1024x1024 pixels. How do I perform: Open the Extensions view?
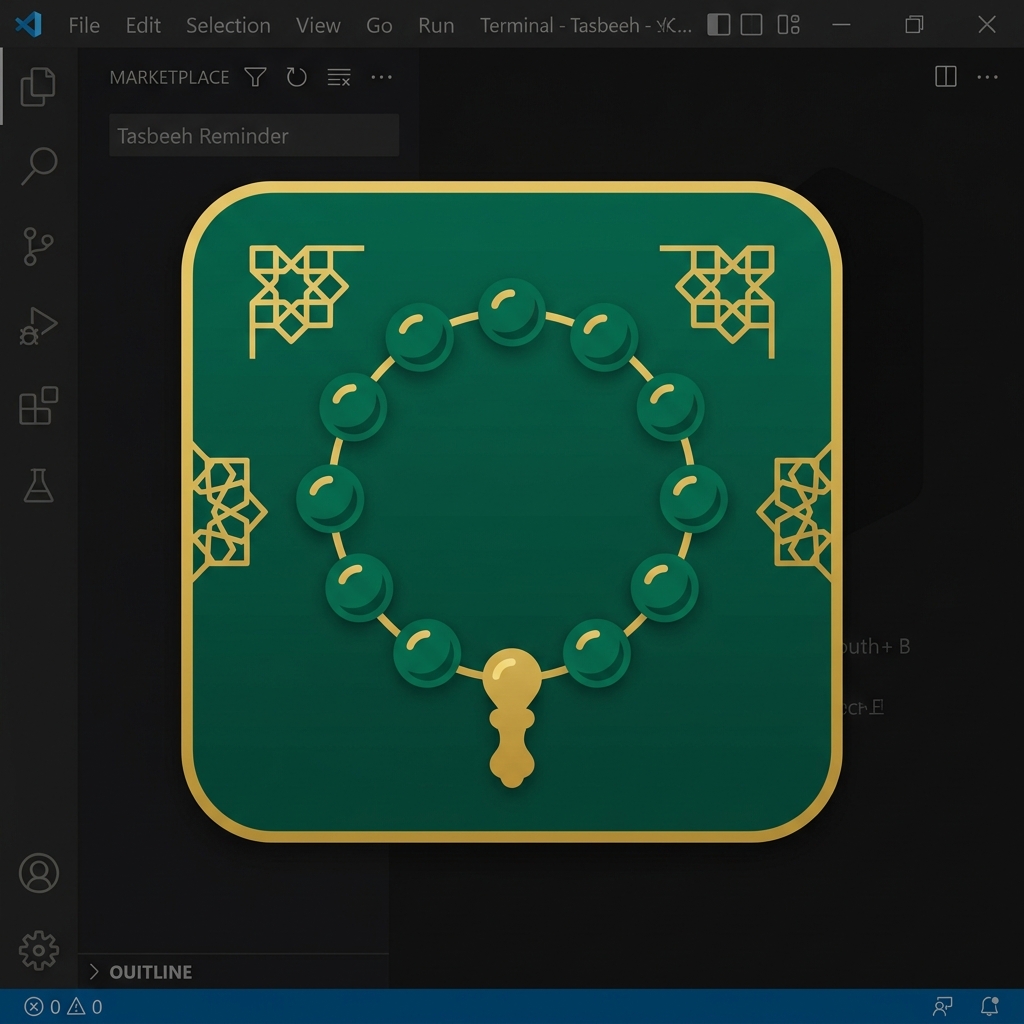click(x=38, y=405)
